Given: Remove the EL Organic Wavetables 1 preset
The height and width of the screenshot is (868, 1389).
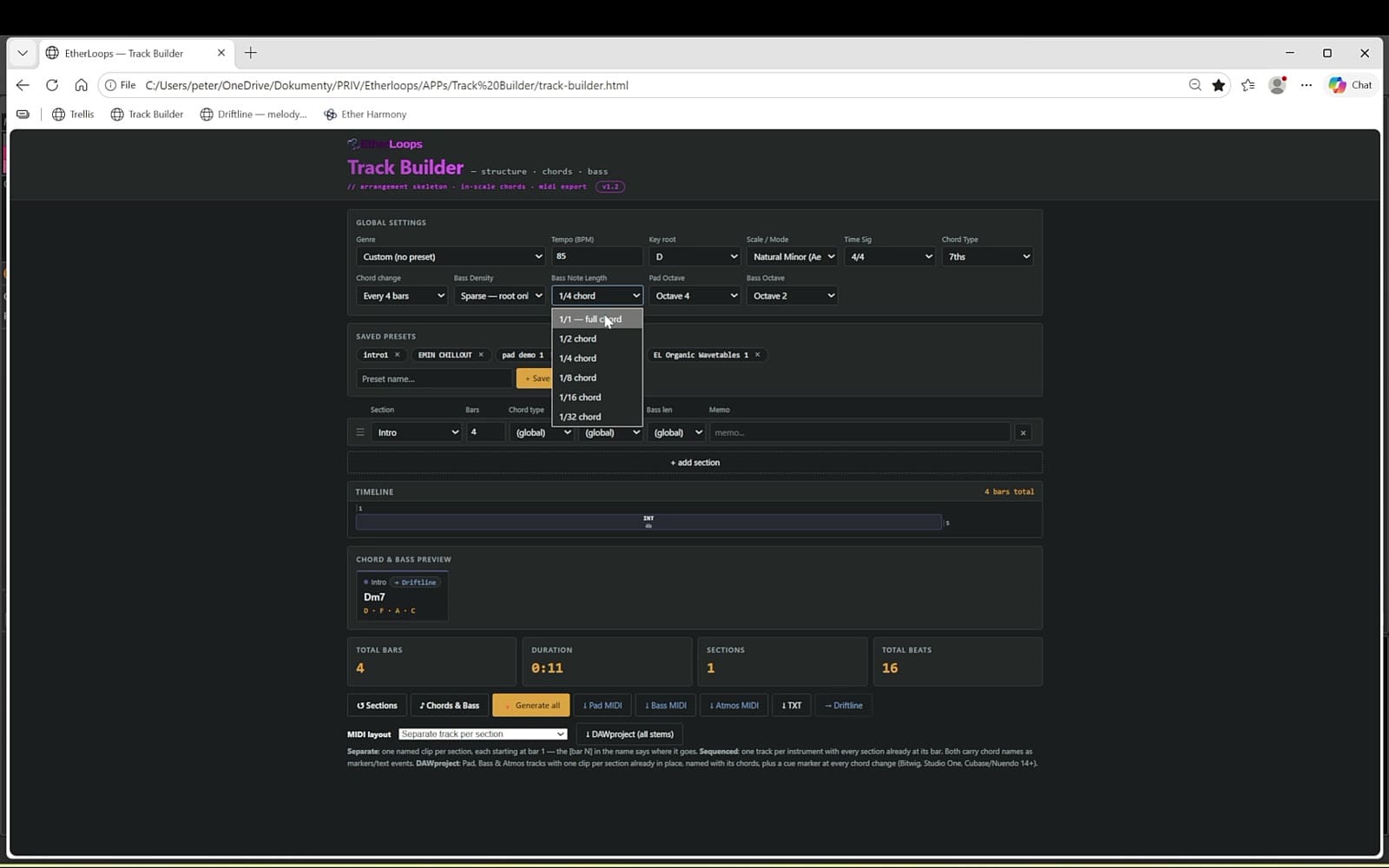Looking at the screenshot, I should pyautogui.click(x=757, y=355).
